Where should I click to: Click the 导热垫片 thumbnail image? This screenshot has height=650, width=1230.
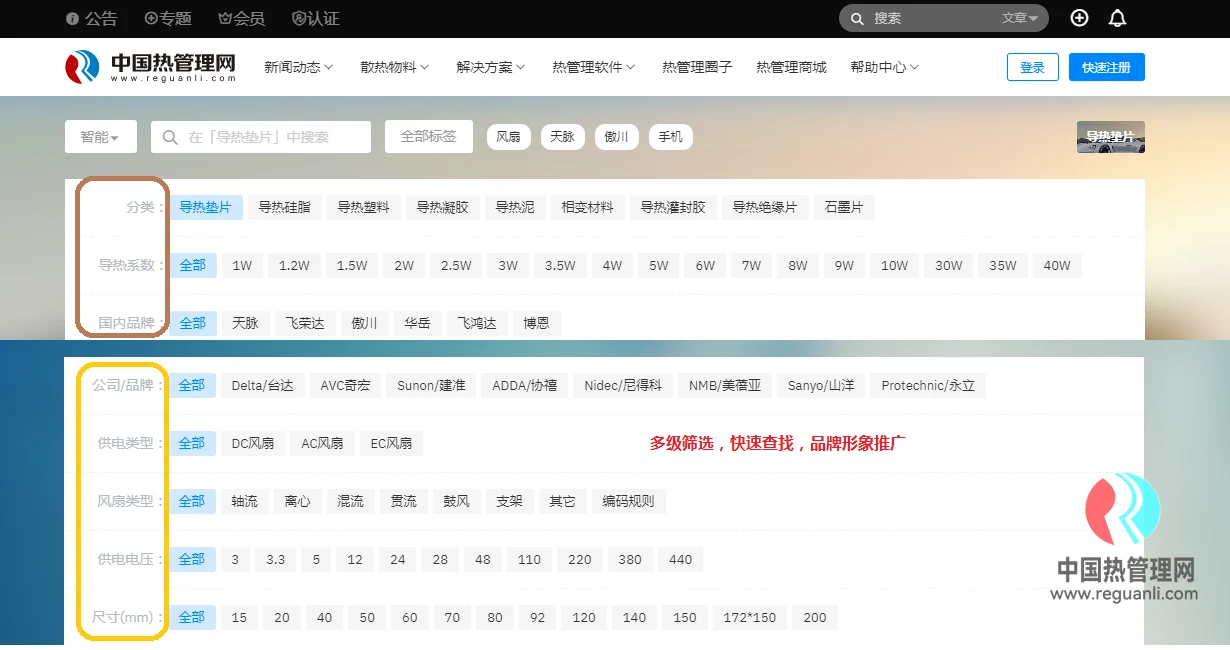tap(1110, 137)
